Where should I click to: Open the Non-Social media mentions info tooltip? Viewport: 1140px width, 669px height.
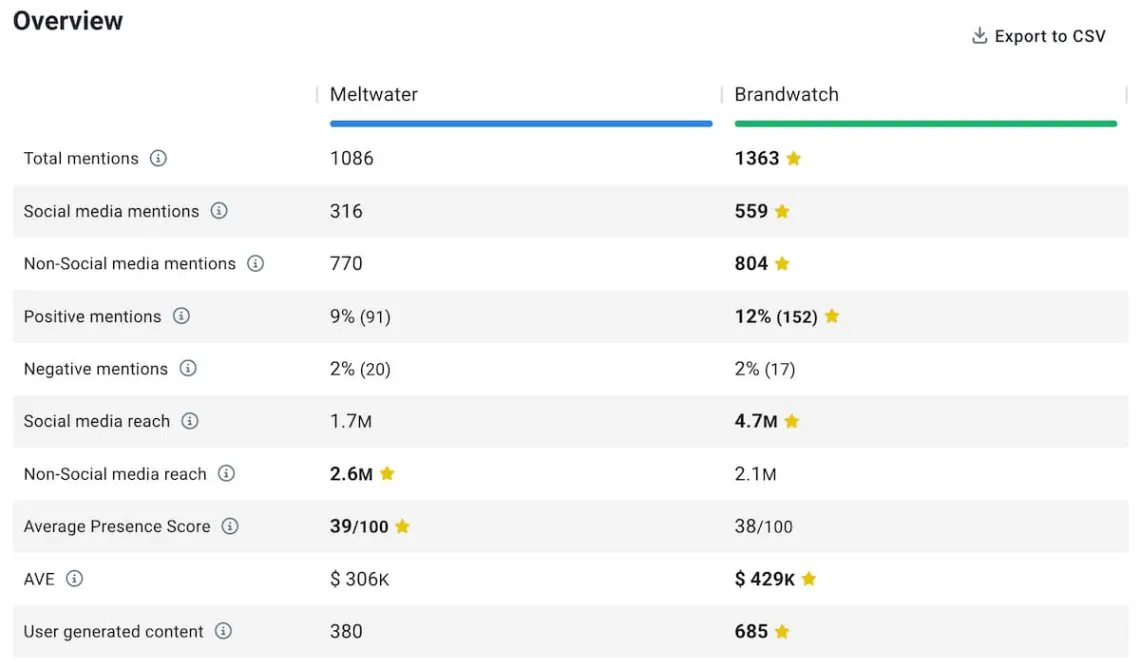(x=256, y=263)
